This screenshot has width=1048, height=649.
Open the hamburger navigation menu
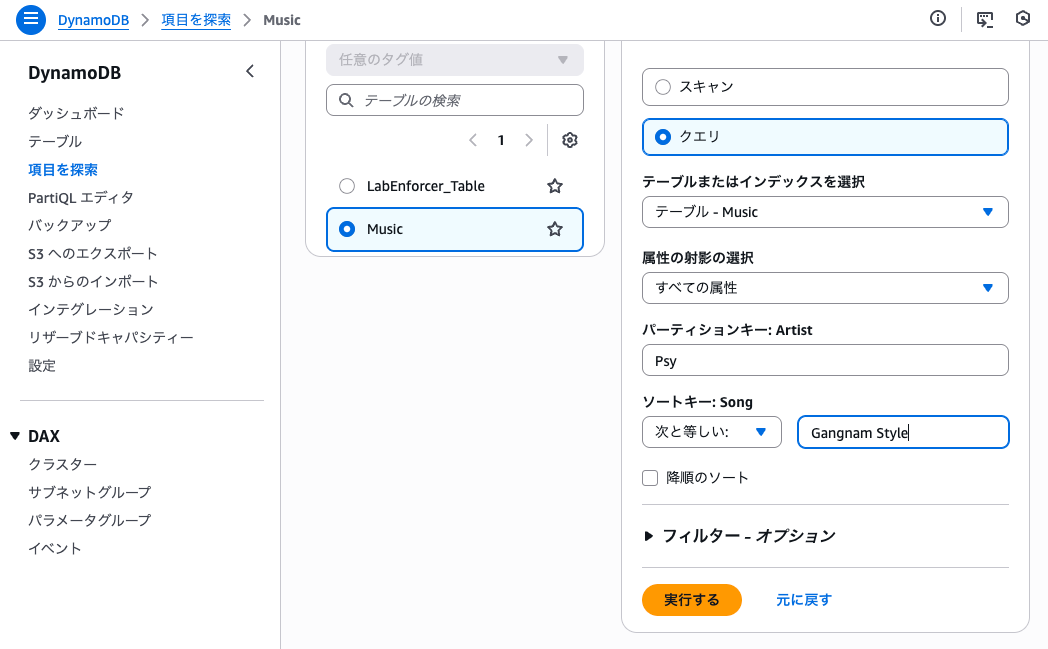31,19
